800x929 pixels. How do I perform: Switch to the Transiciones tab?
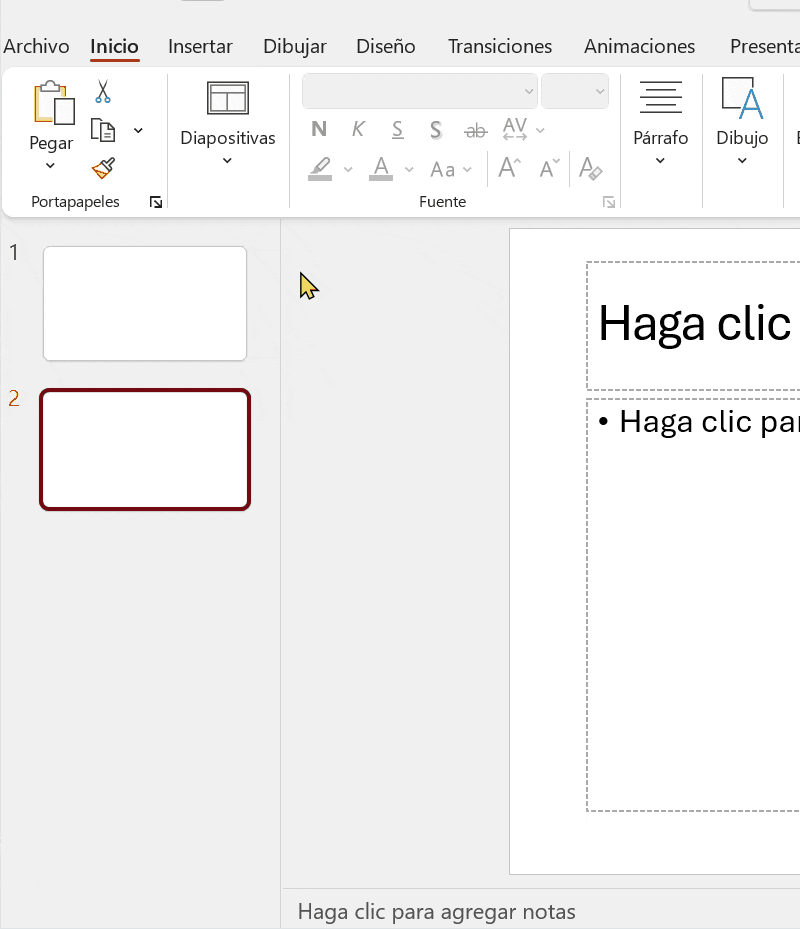tap(499, 46)
